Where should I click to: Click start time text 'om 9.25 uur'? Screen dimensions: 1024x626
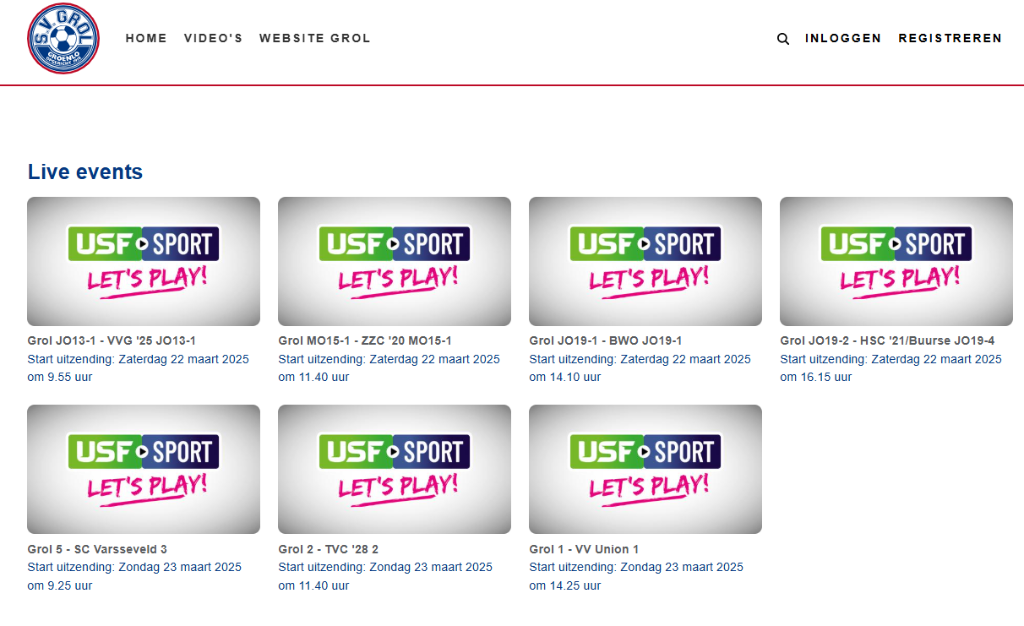click(x=59, y=586)
